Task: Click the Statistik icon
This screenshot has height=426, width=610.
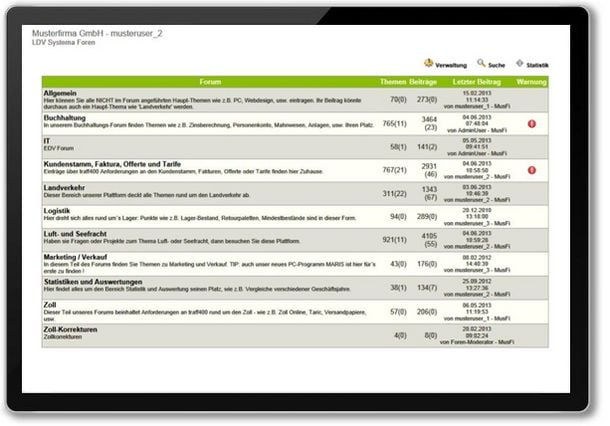Action: pos(519,62)
